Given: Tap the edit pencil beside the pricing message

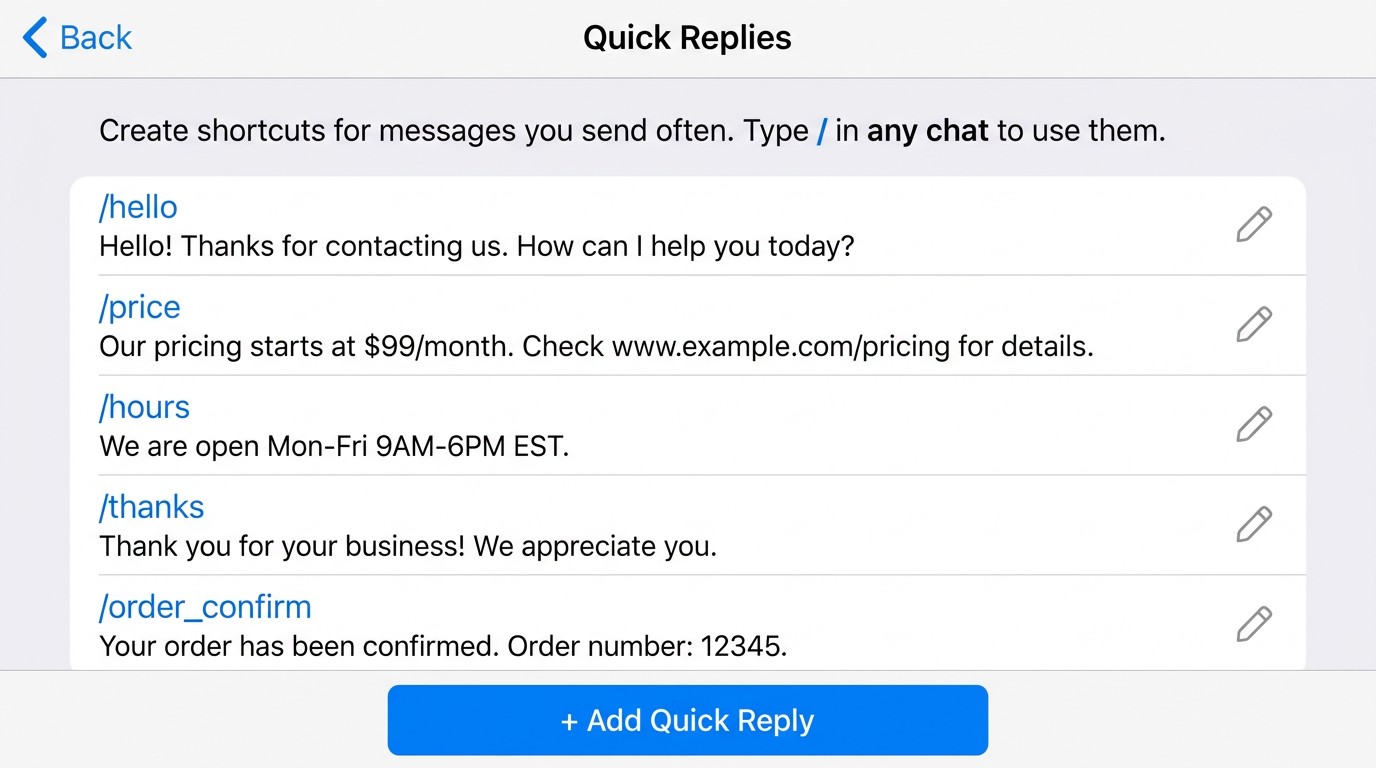Looking at the screenshot, I should 1254,325.
